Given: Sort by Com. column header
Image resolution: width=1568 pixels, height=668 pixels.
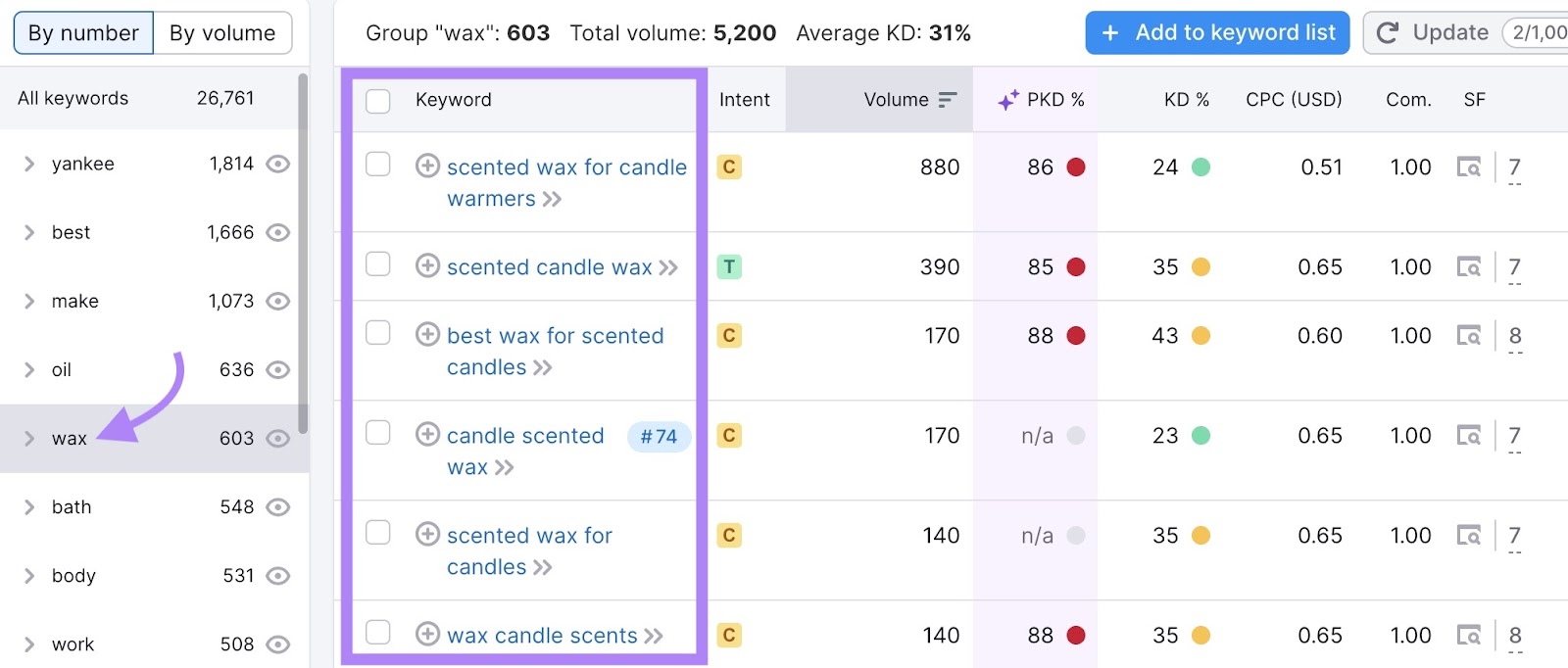Looking at the screenshot, I should (x=1408, y=100).
